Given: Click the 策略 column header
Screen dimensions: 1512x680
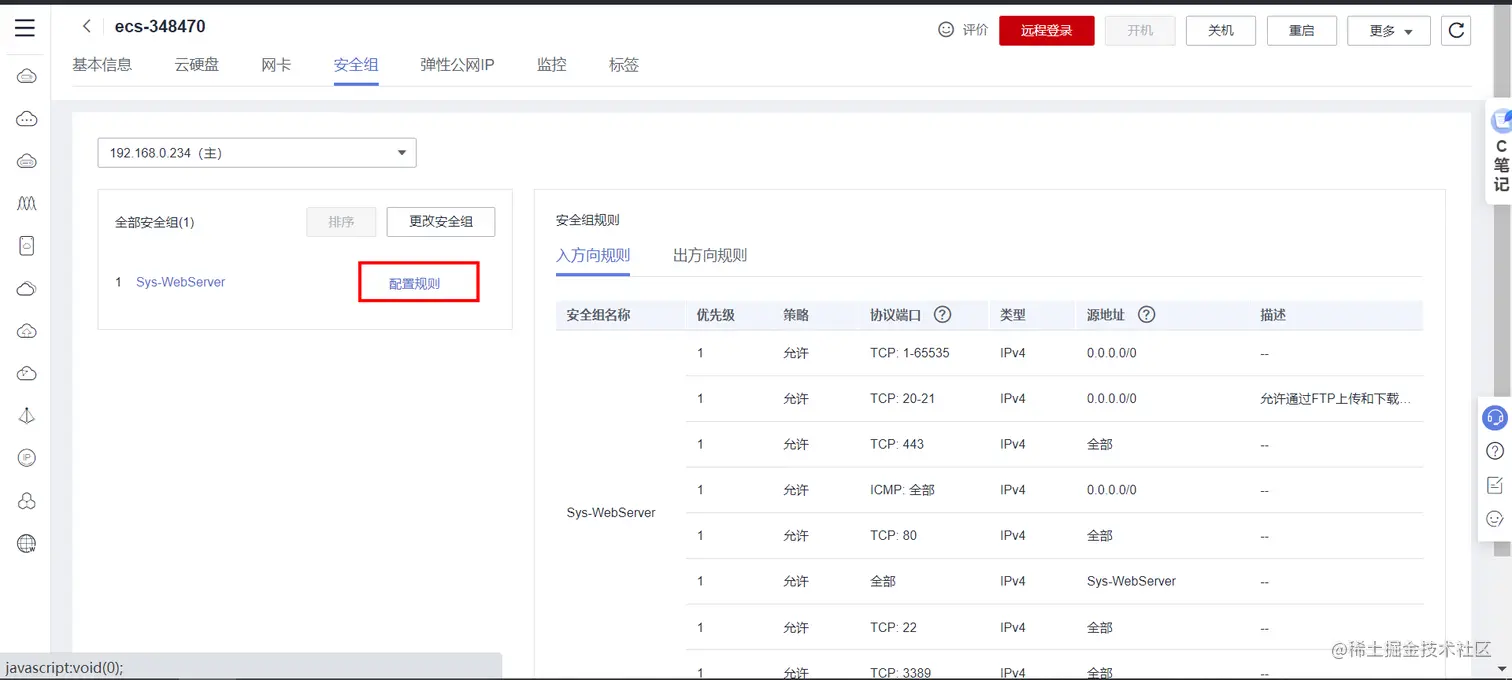Looking at the screenshot, I should point(796,314).
